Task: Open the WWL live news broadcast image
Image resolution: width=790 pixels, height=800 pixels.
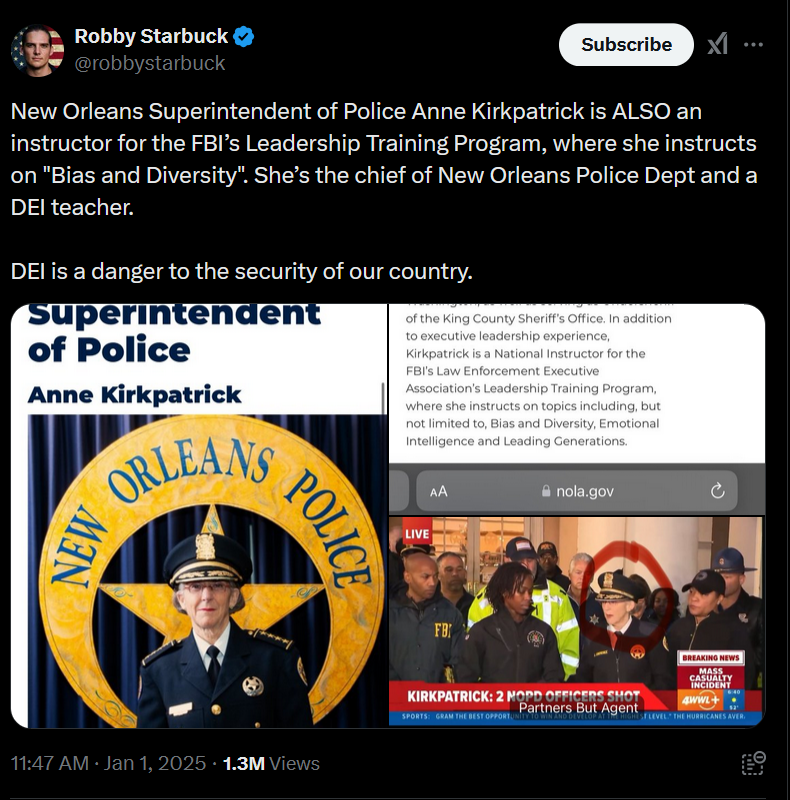Action: click(577, 621)
